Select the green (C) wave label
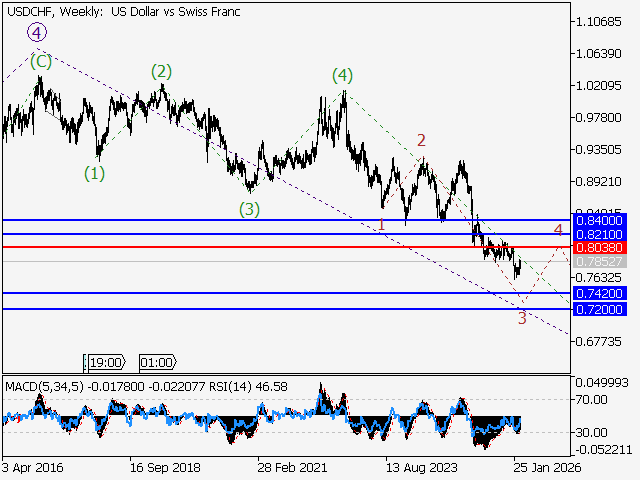Screen dimensions: 640x480 point(40,62)
